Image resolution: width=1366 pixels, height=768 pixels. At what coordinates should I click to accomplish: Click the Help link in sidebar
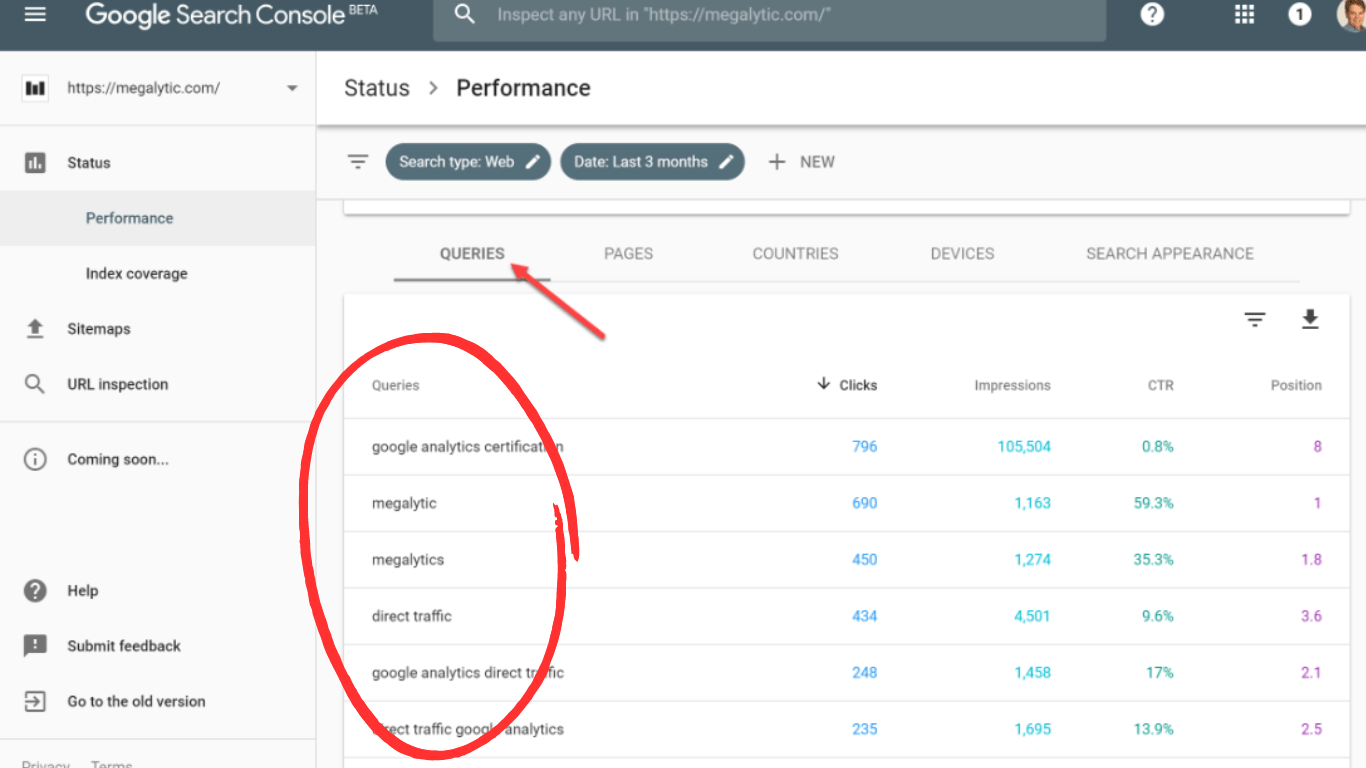[83, 591]
